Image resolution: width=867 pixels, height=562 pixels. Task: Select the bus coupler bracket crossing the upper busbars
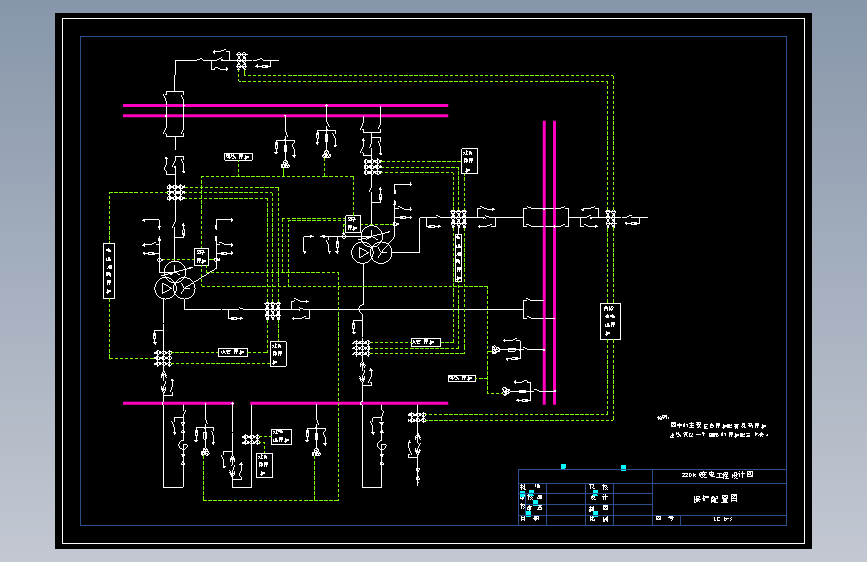pos(174,114)
